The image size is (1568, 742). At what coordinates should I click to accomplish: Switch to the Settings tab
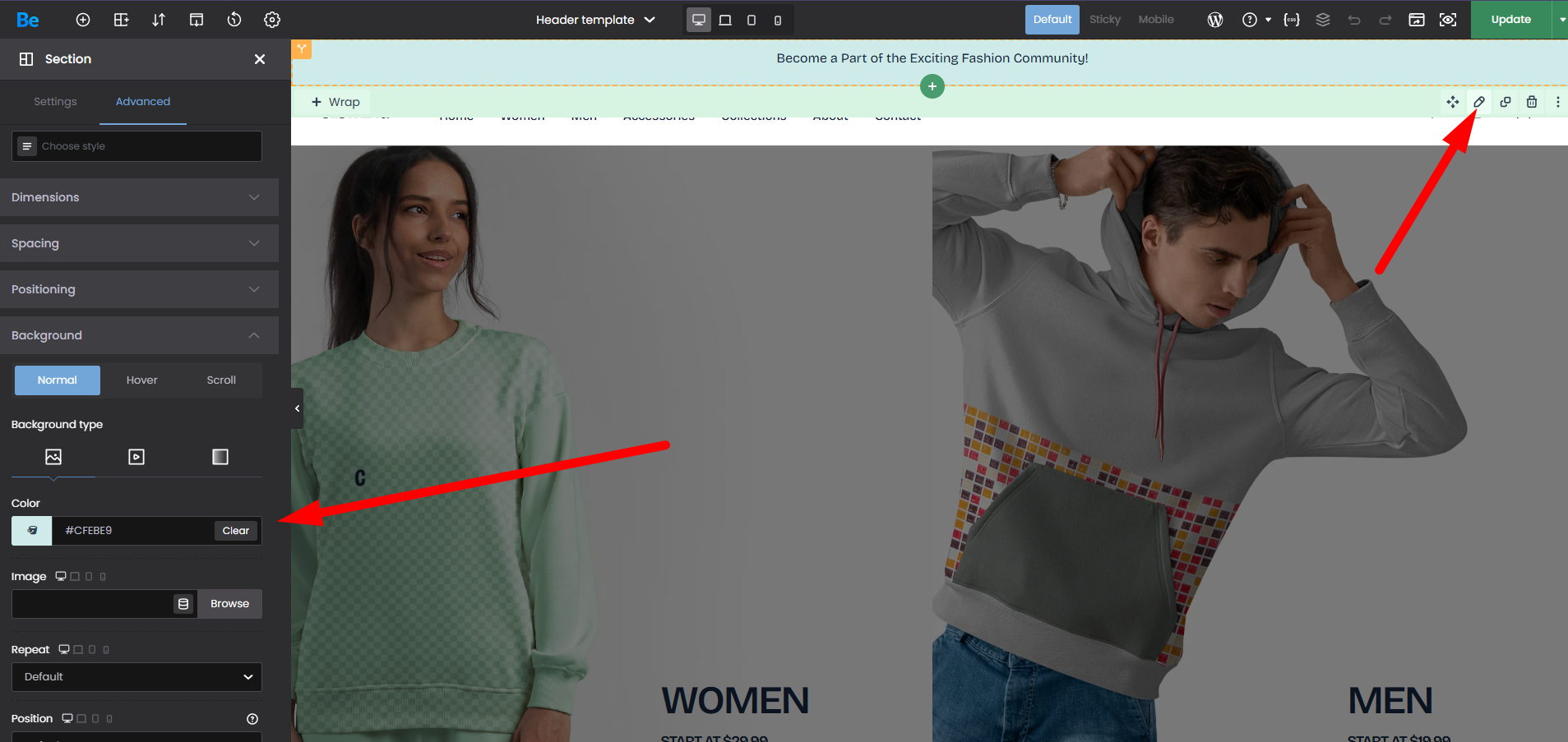tap(55, 102)
